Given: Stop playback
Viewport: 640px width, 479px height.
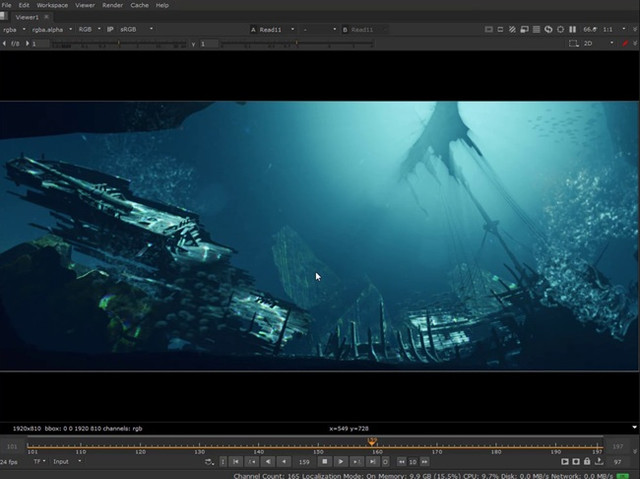Looking at the screenshot, I should [325, 462].
